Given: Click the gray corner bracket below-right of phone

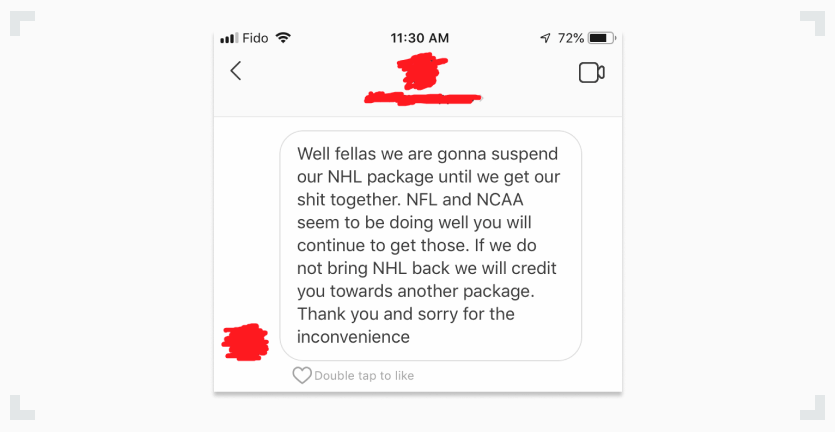Looking at the screenshot, I should coord(812,407).
